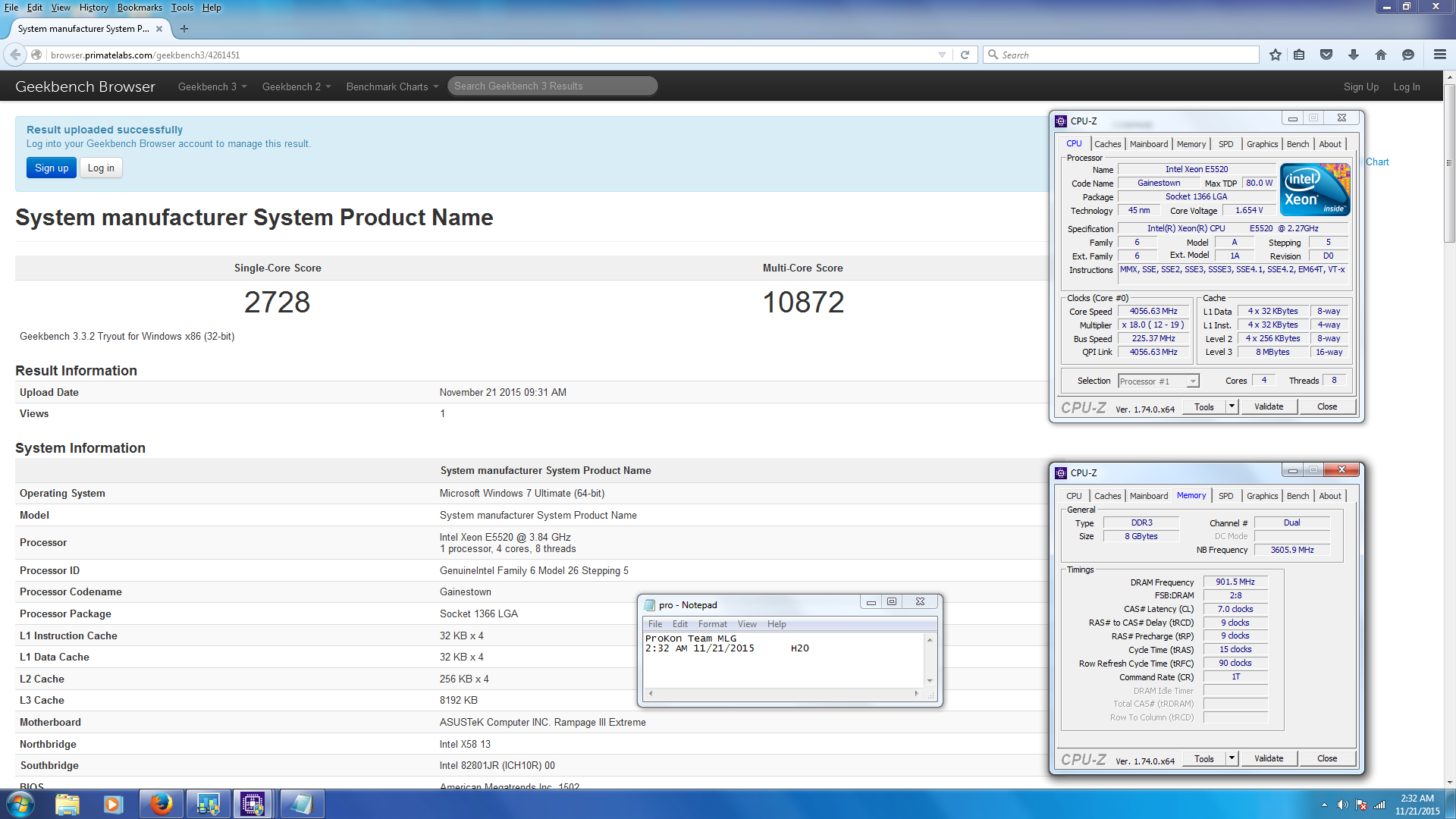Open the Notepad Format menu

tap(712, 624)
